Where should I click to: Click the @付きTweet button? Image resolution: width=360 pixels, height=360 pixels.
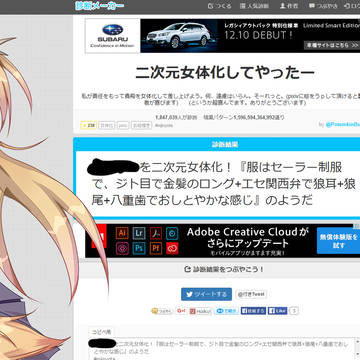pyautogui.click(x=251, y=294)
